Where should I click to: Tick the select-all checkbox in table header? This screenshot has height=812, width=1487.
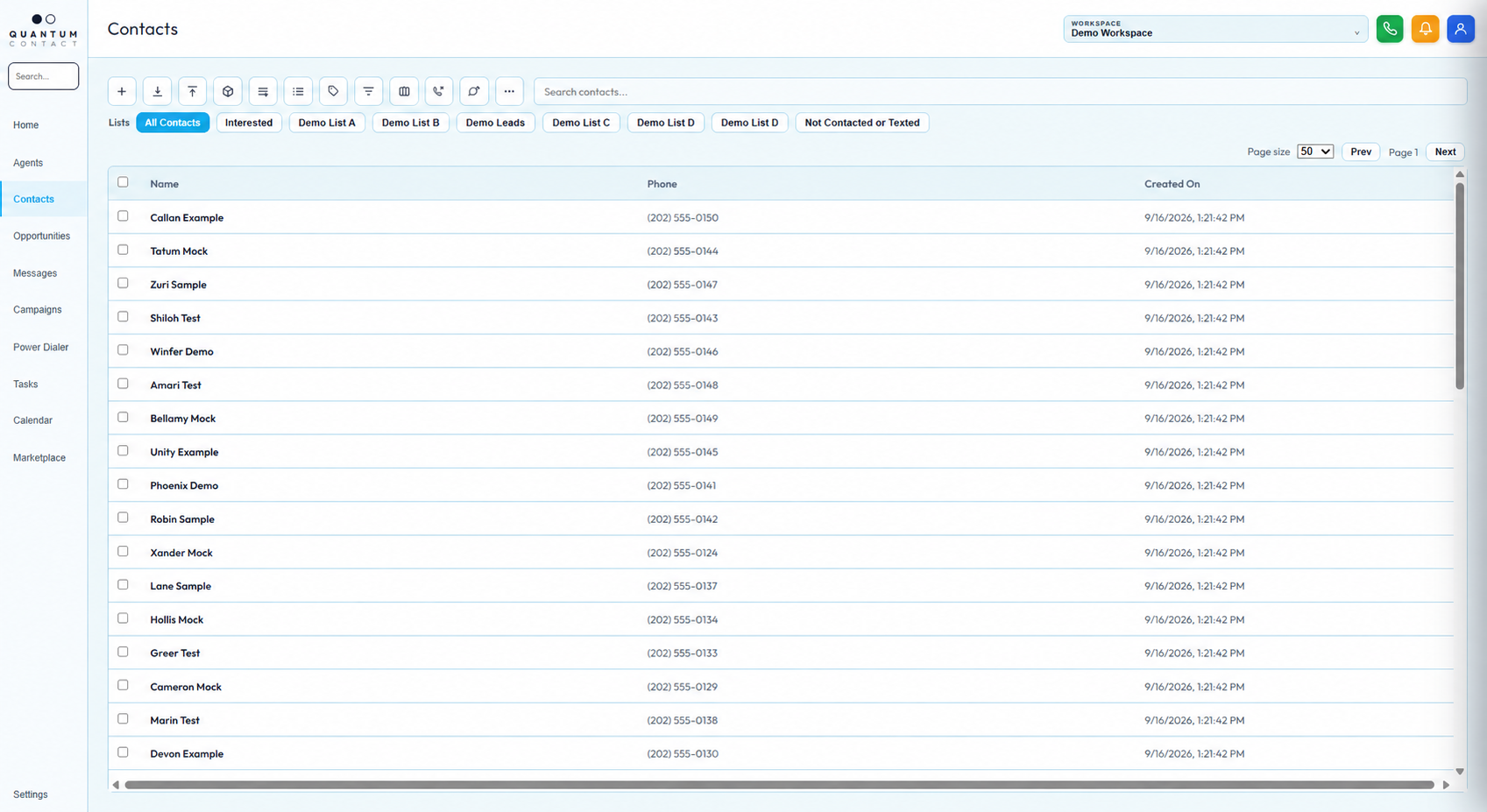tap(123, 182)
